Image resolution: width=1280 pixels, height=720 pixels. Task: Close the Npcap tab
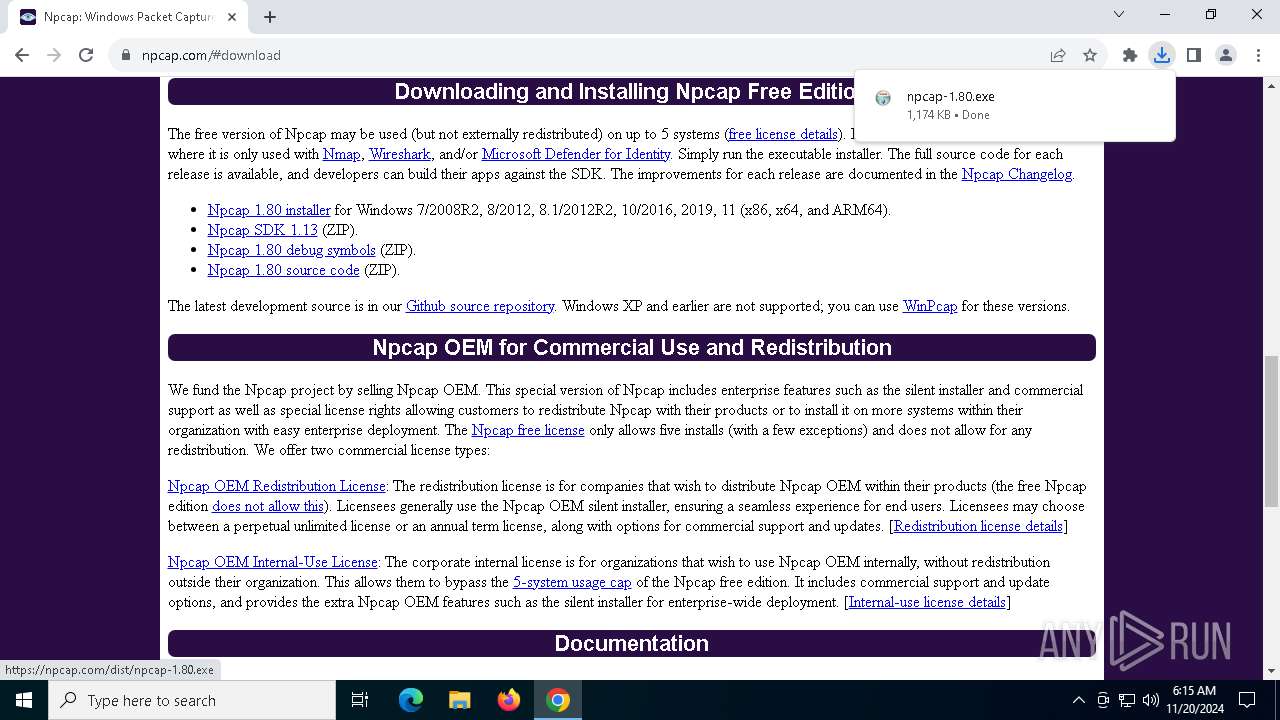click(232, 17)
